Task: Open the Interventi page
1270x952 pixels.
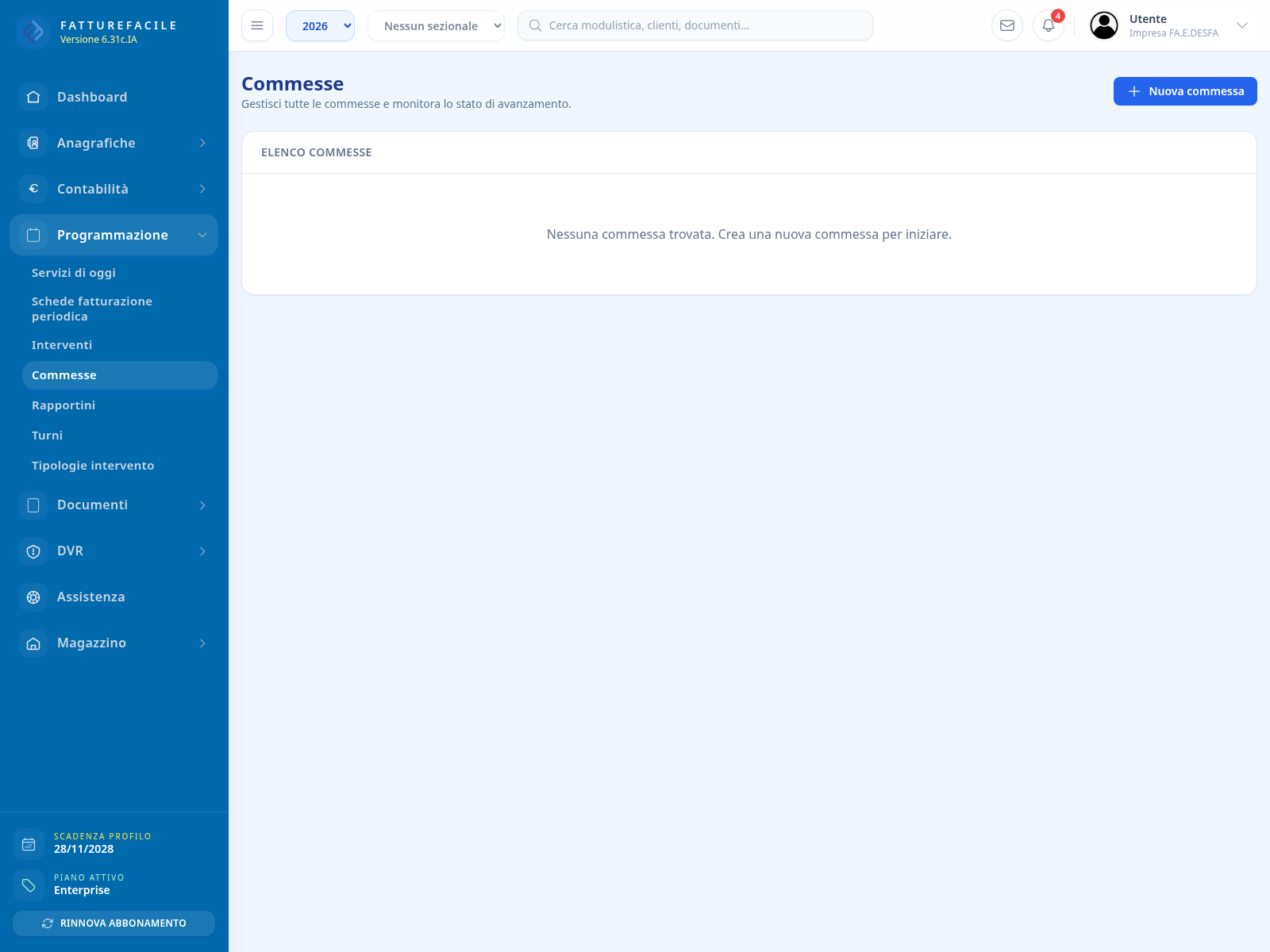Action: pos(62,345)
